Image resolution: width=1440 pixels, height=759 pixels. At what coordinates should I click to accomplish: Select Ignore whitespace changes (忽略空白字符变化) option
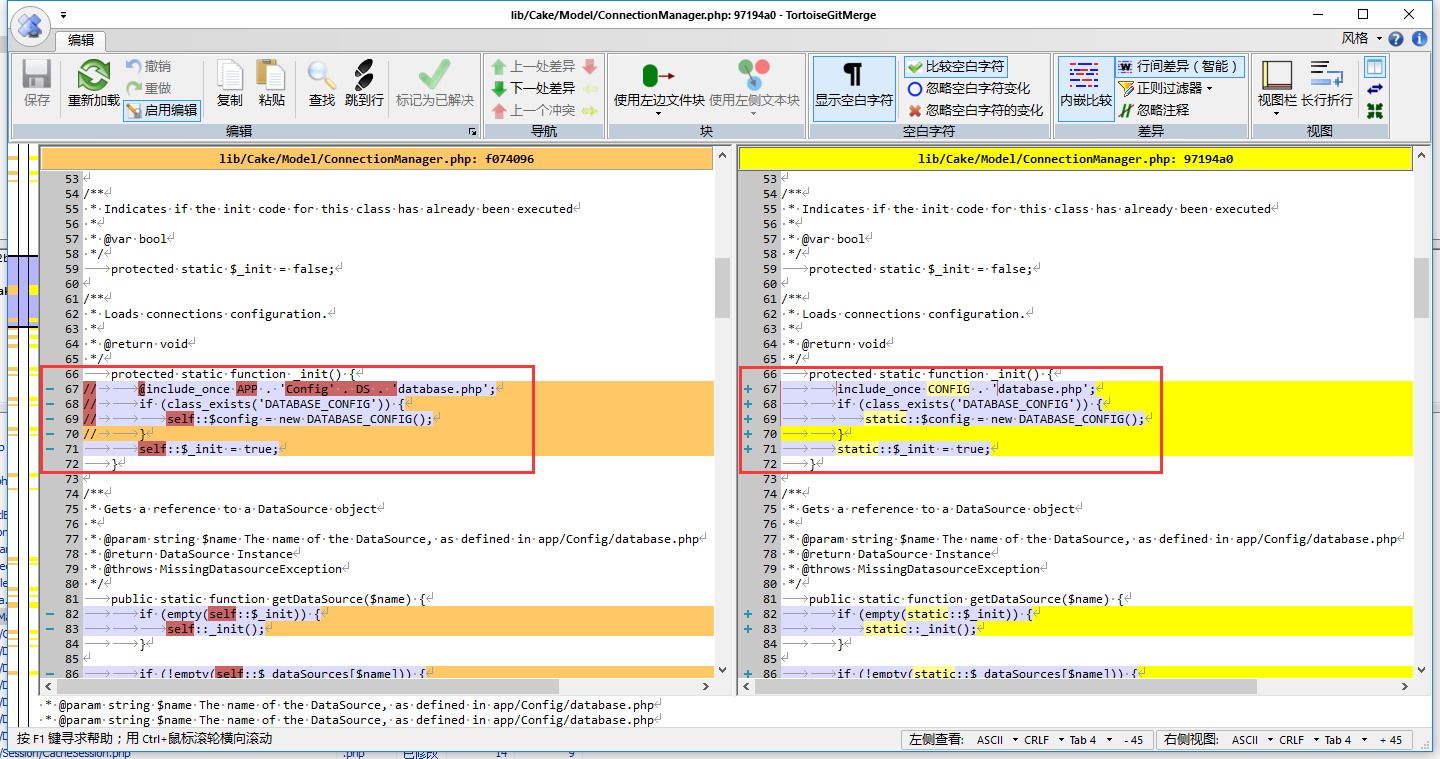(x=968, y=88)
